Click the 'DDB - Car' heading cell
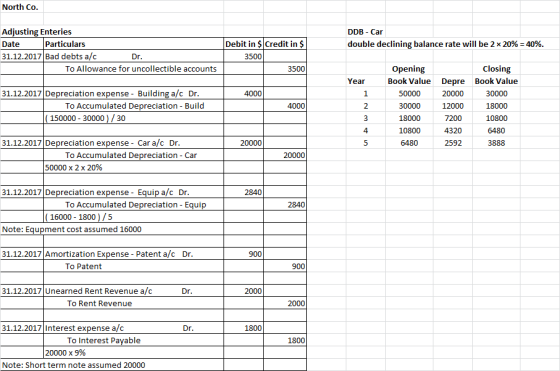This screenshot has width=560, height=371. (365, 32)
